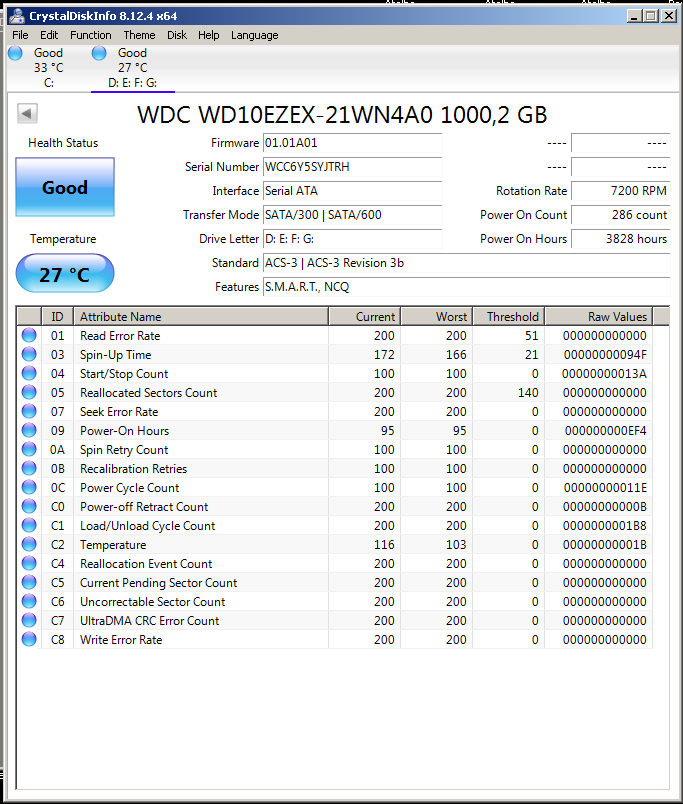The height and width of the screenshot is (804, 683).
Task: Click status orb for Current Pending Sector Count
Action: point(29,582)
